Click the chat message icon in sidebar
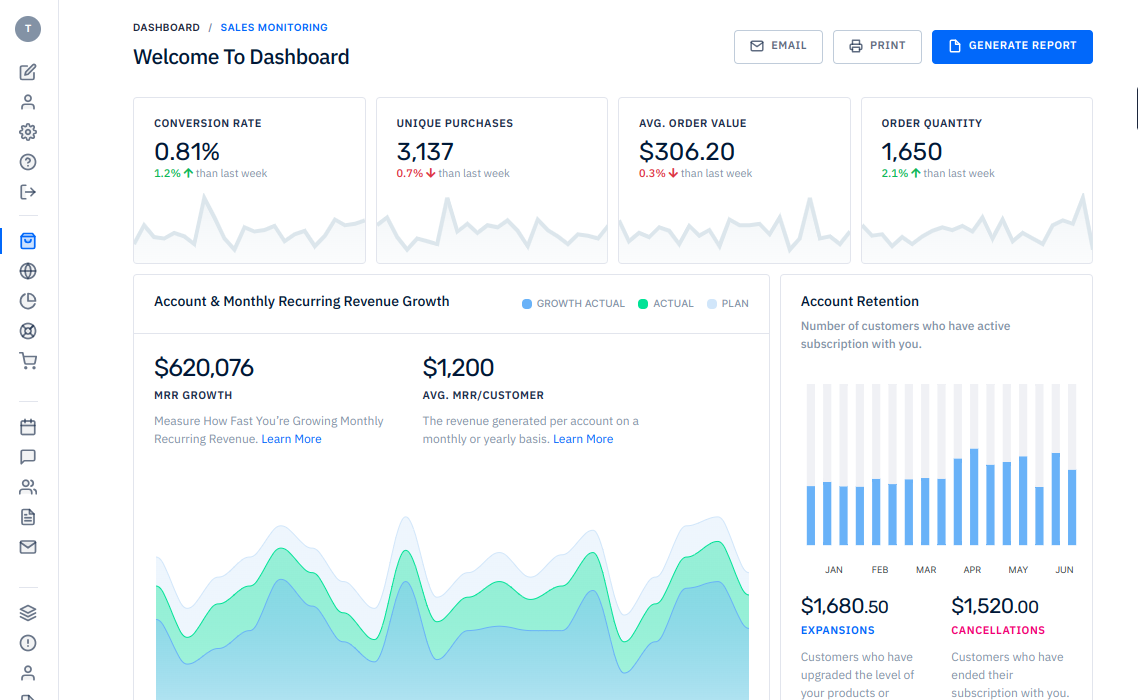The image size is (1138, 700). [x=28, y=457]
